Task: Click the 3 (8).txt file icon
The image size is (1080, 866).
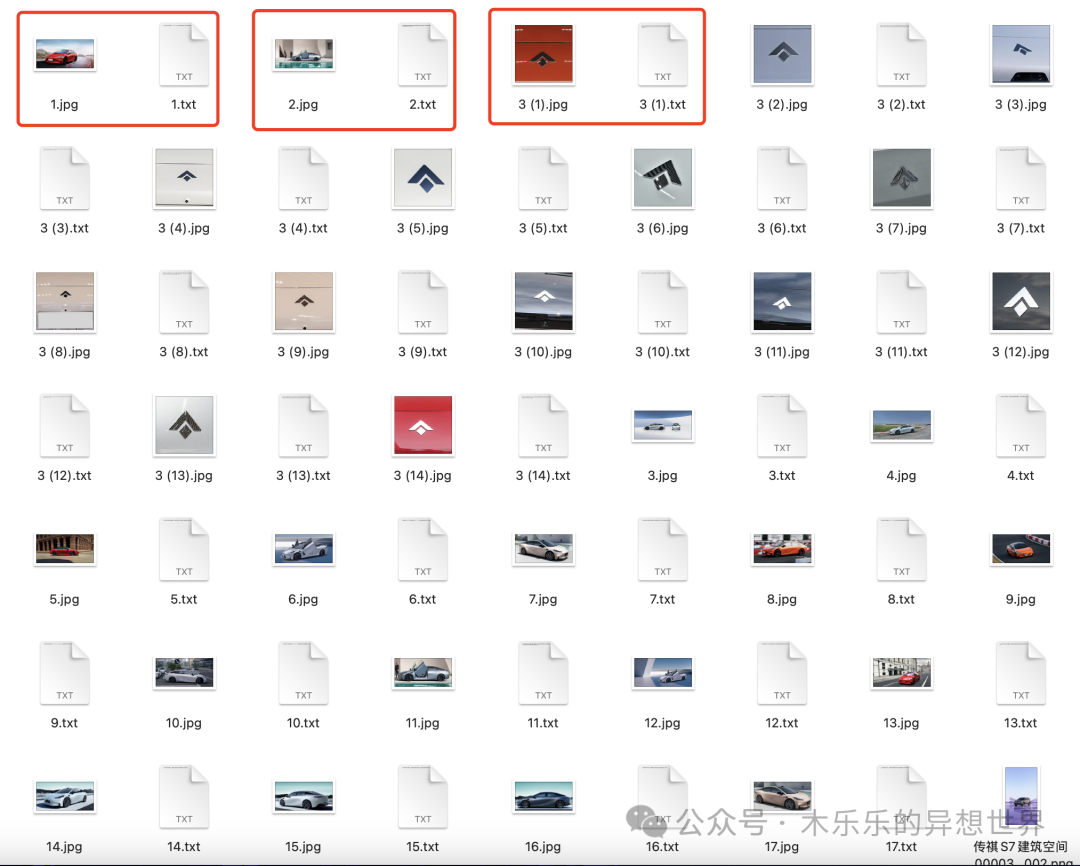Action: pos(184,301)
